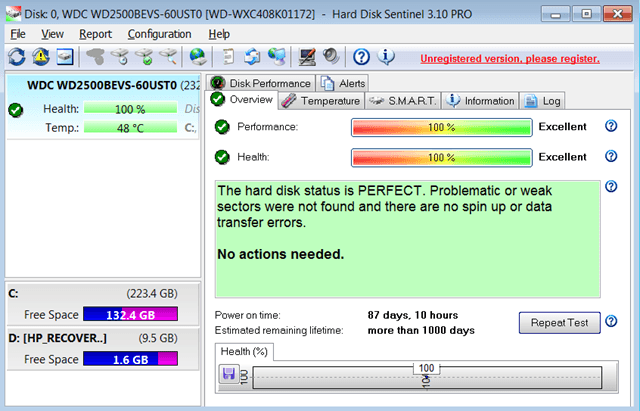Click the D: free space 1.6 GB bar
The image size is (640, 411).
131,359
